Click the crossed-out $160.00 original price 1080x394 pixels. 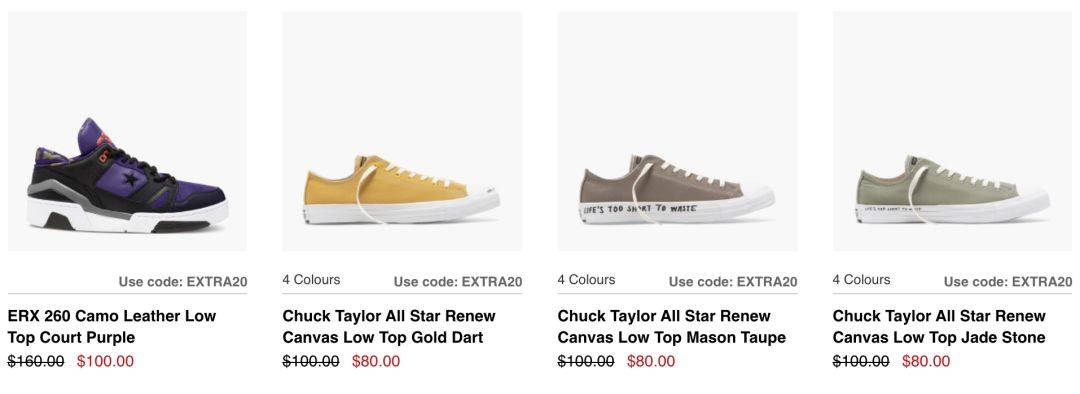pyautogui.click(x=36, y=362)
